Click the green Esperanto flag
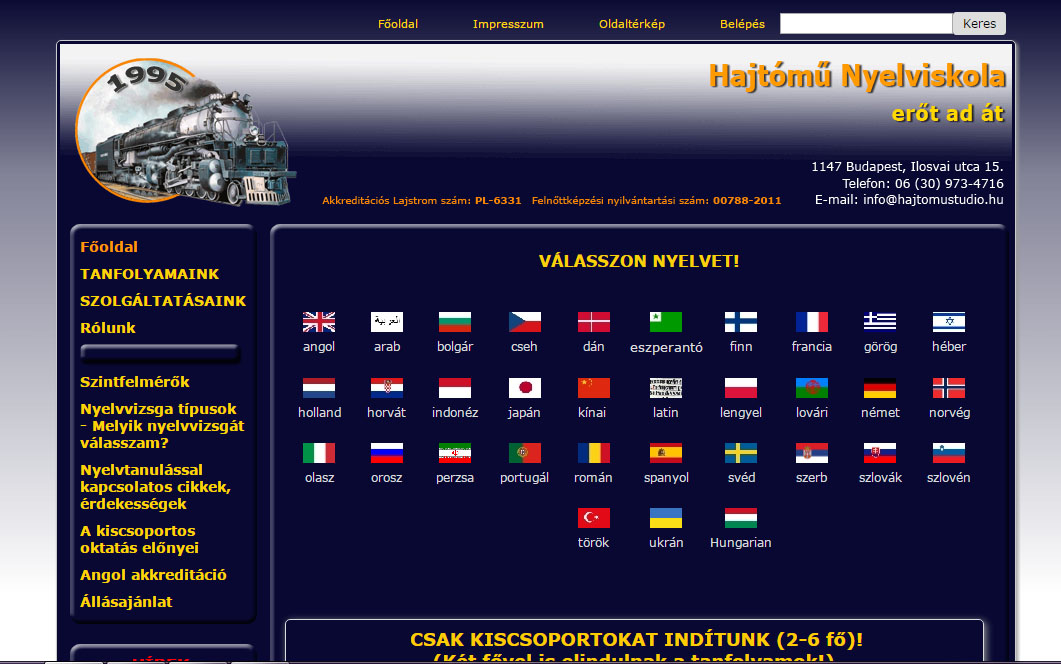 pos(666,322)
